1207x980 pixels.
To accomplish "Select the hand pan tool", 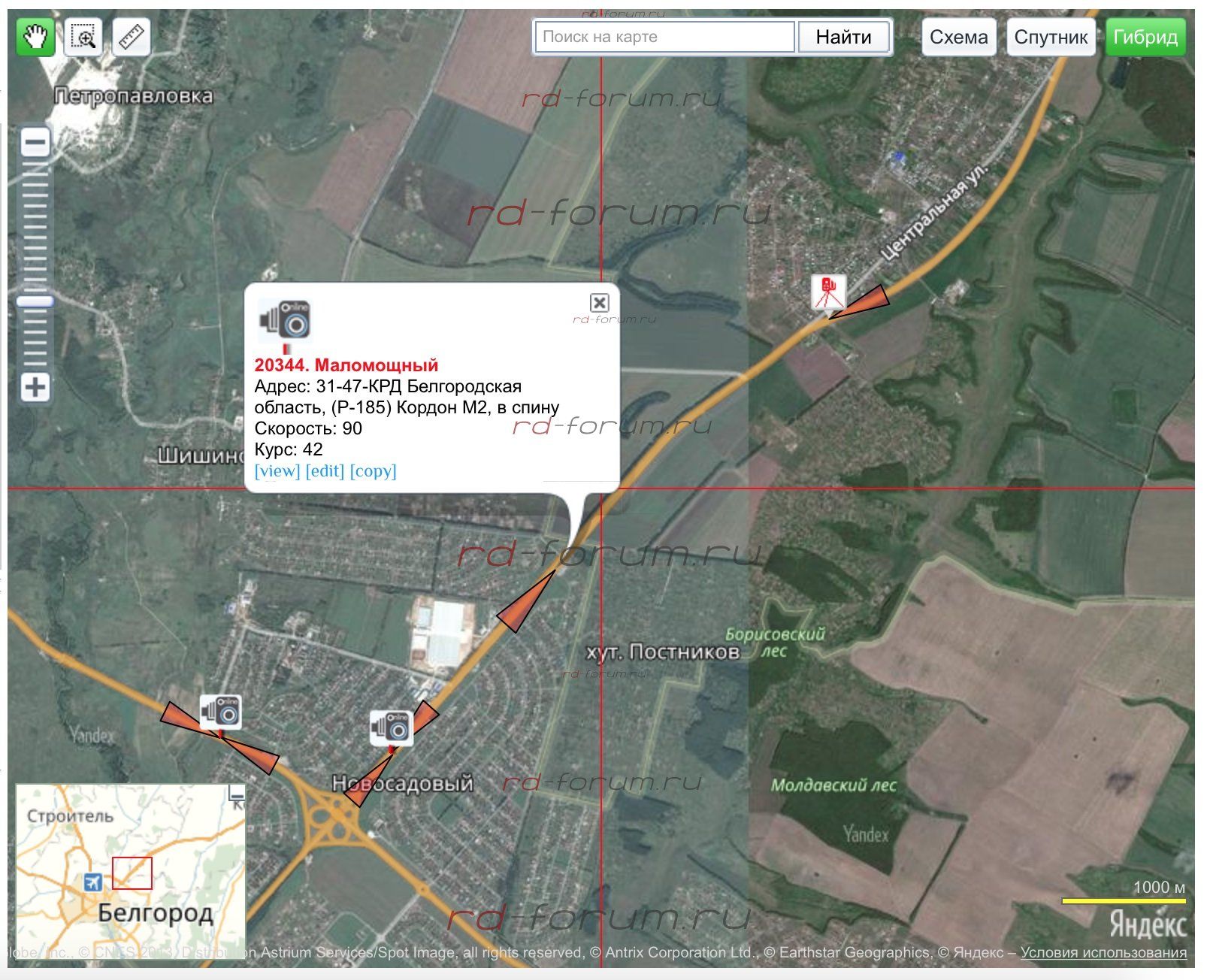I will (x=35, y=37).
